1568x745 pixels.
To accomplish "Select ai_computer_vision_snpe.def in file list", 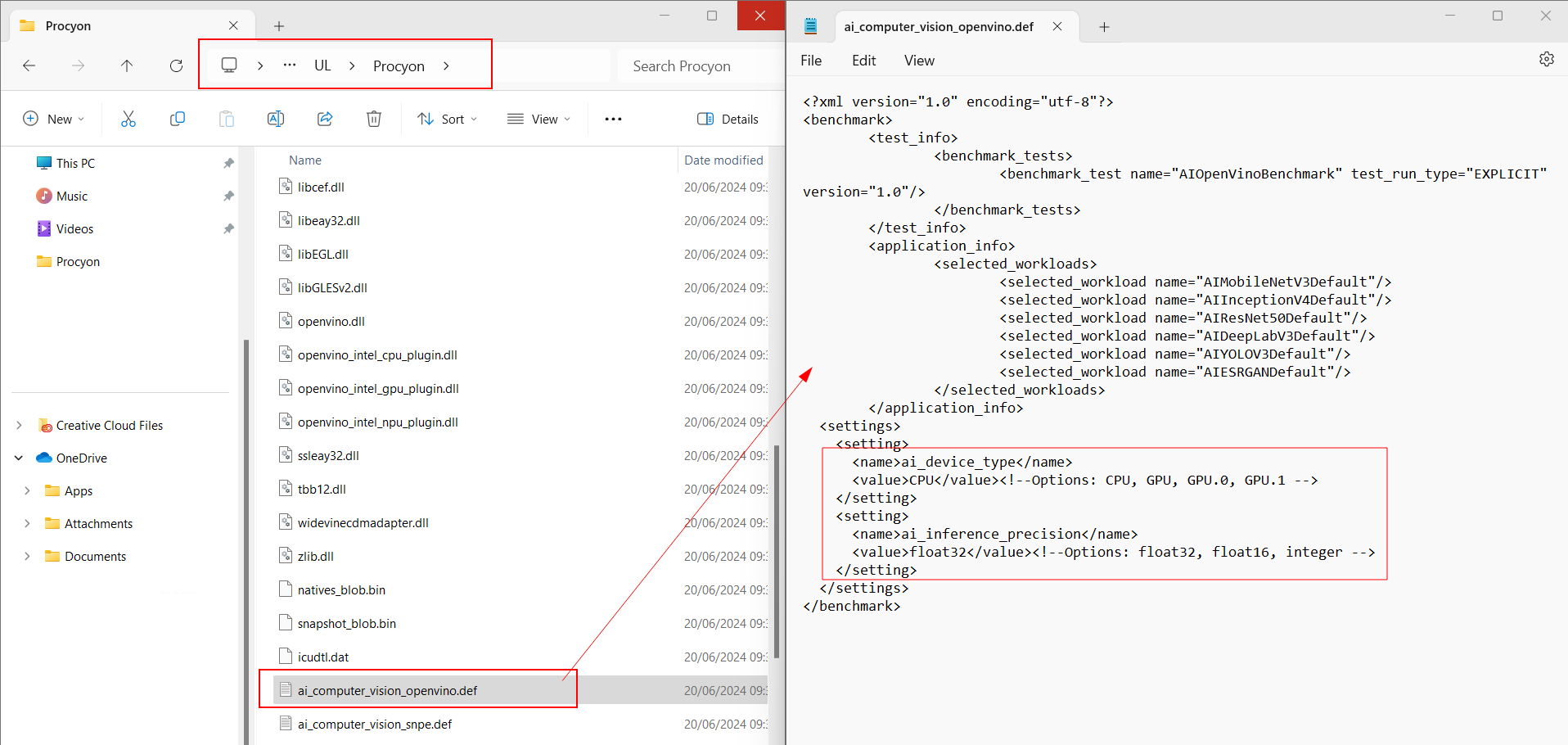I will [x=374, y=724].
